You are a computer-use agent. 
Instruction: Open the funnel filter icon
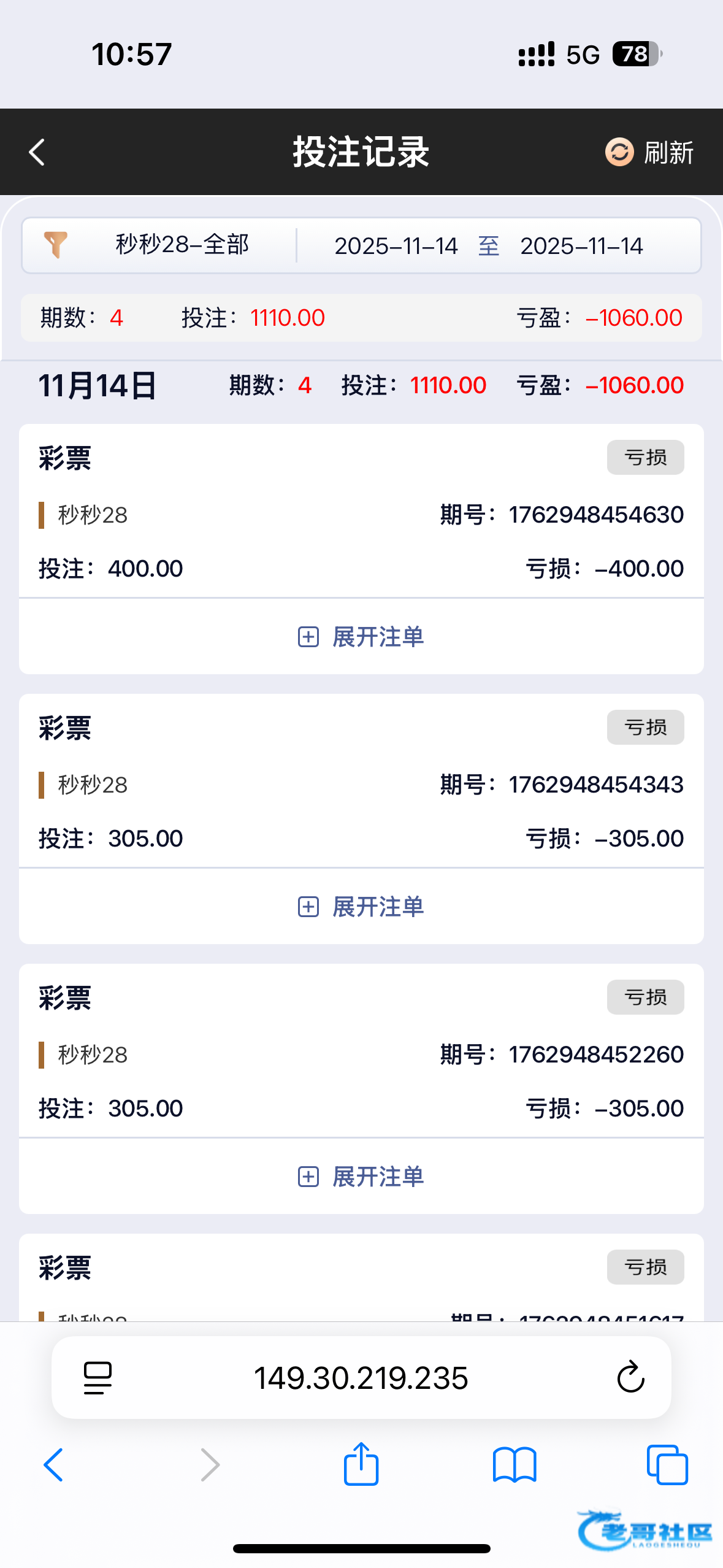tap(56, 245)
